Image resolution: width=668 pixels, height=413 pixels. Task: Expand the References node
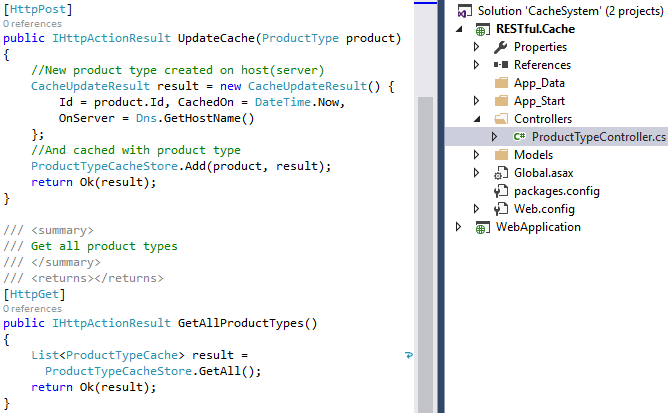coord(477,65)
